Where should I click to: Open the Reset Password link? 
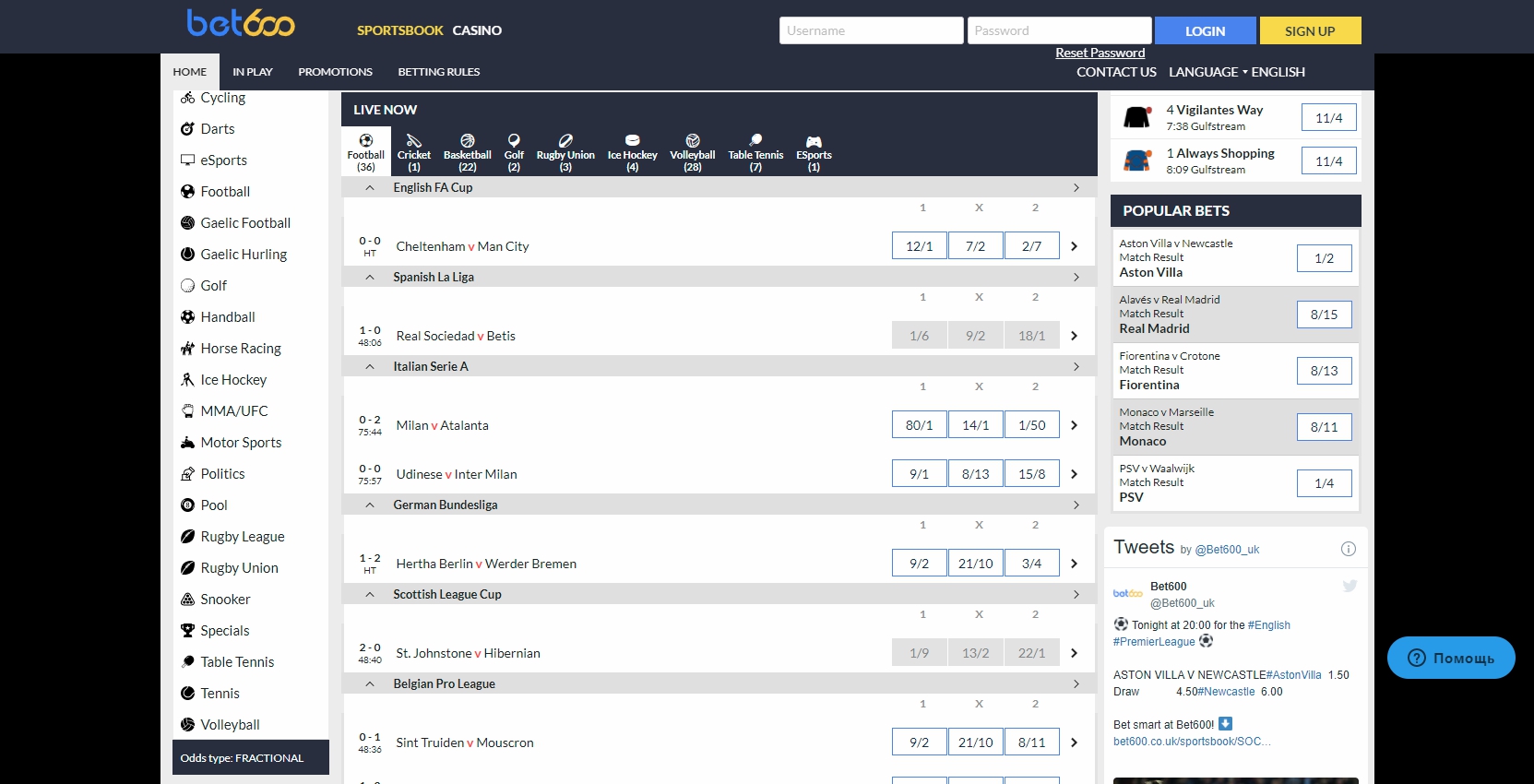click(1100, 53)
